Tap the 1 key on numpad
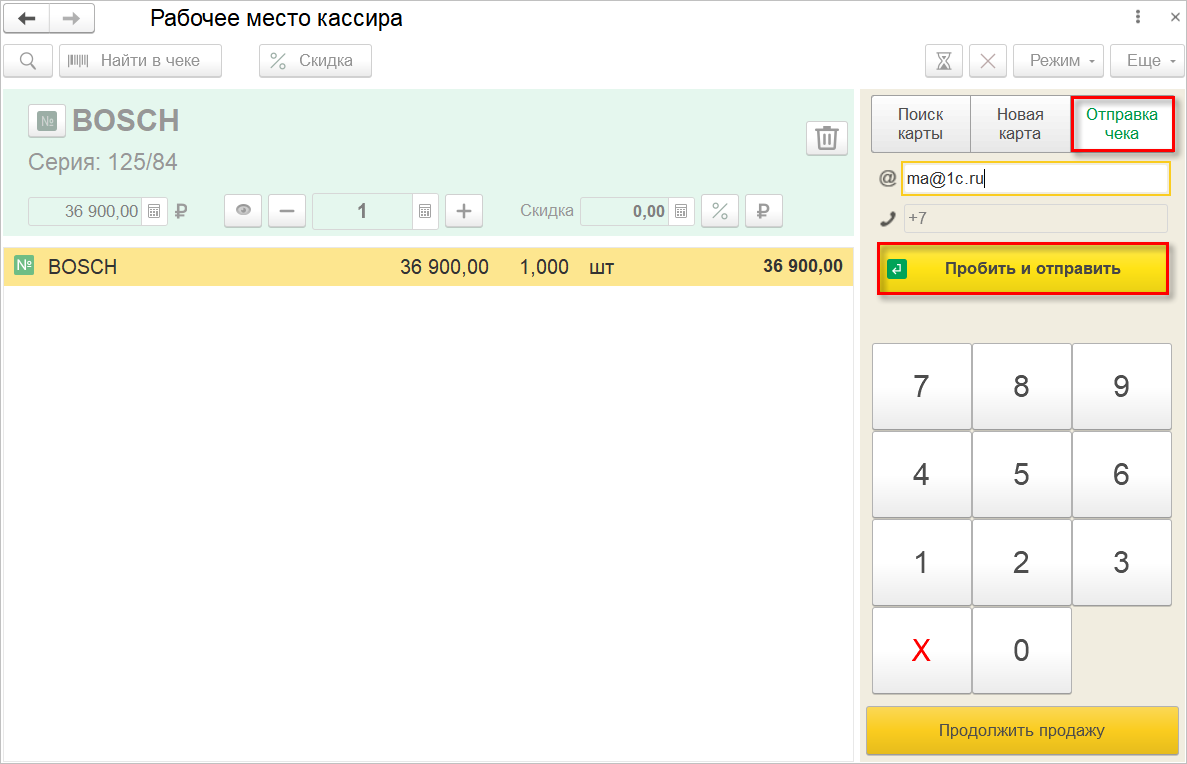The height and width of the screenshot is (764, 1187). [921, 562]
